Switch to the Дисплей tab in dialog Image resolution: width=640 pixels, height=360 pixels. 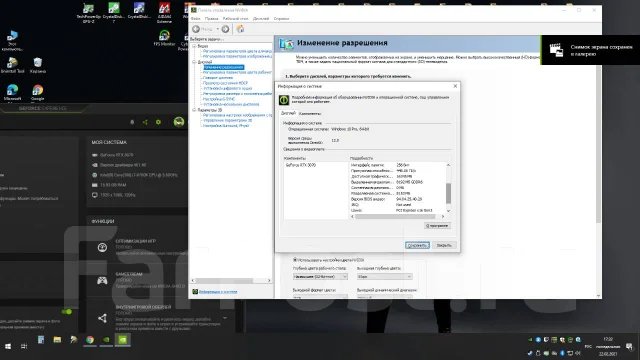tap(288, 113)
